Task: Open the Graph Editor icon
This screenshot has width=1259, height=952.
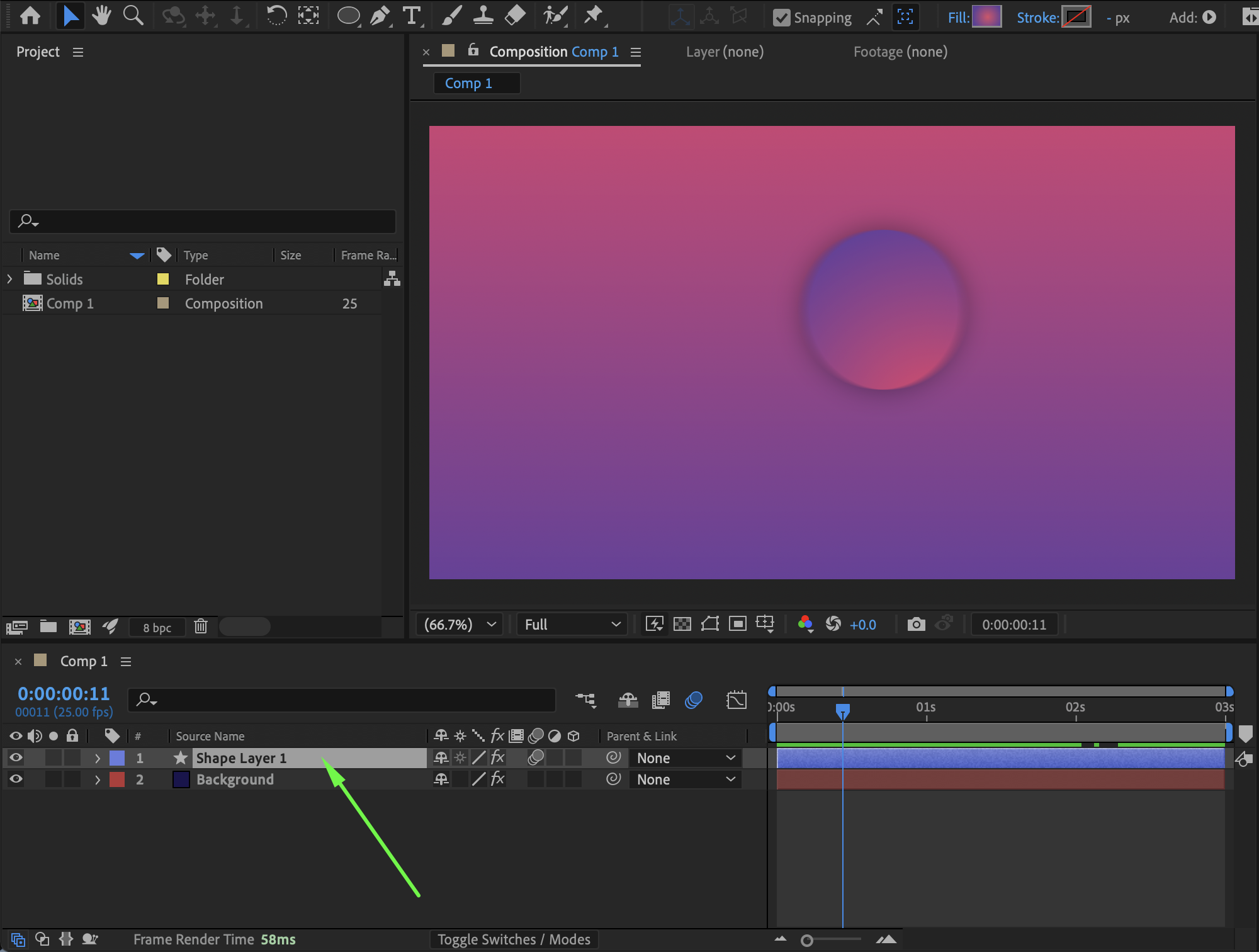Action: 736,700
